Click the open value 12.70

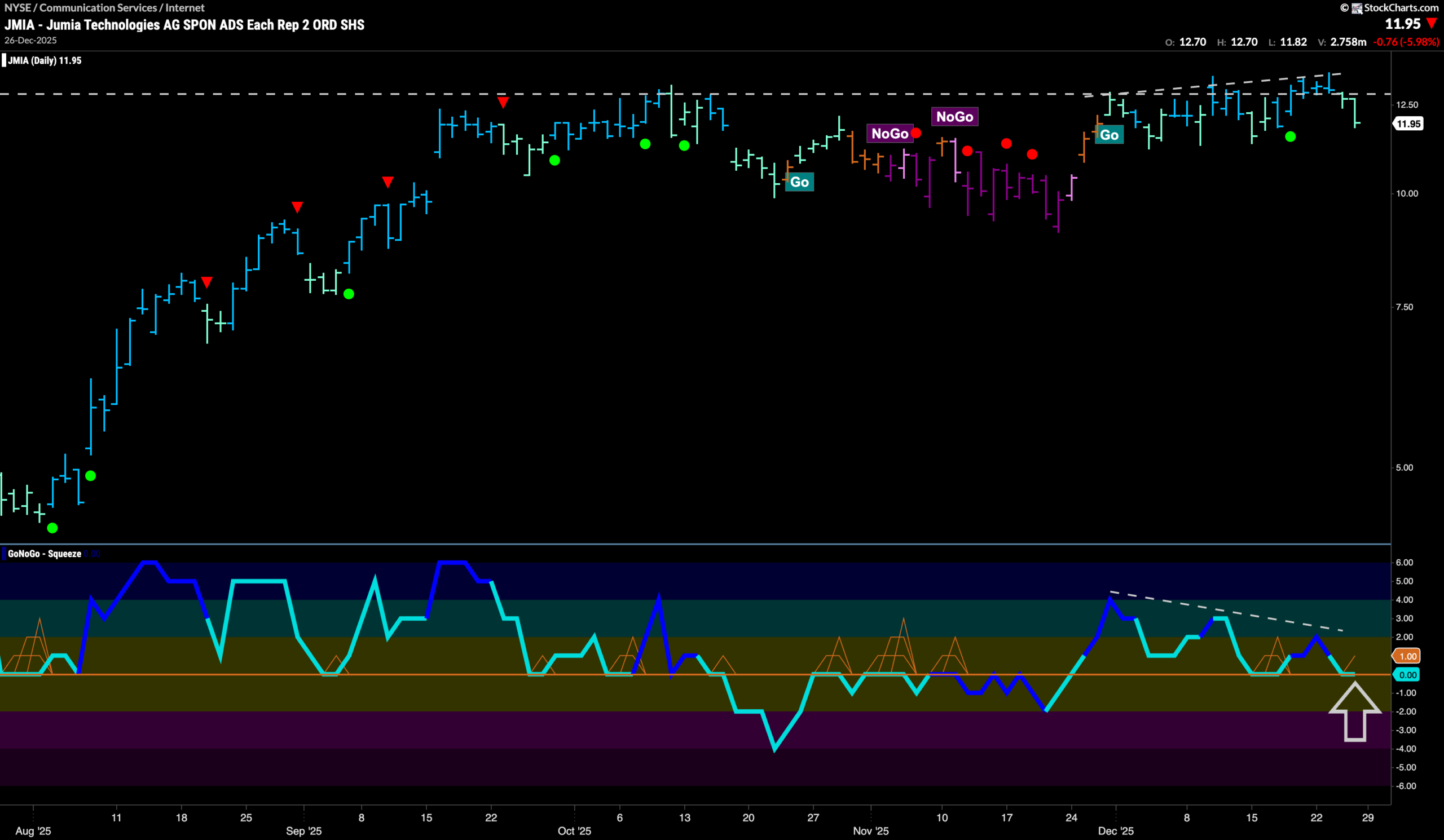[x=1193, y=42]
